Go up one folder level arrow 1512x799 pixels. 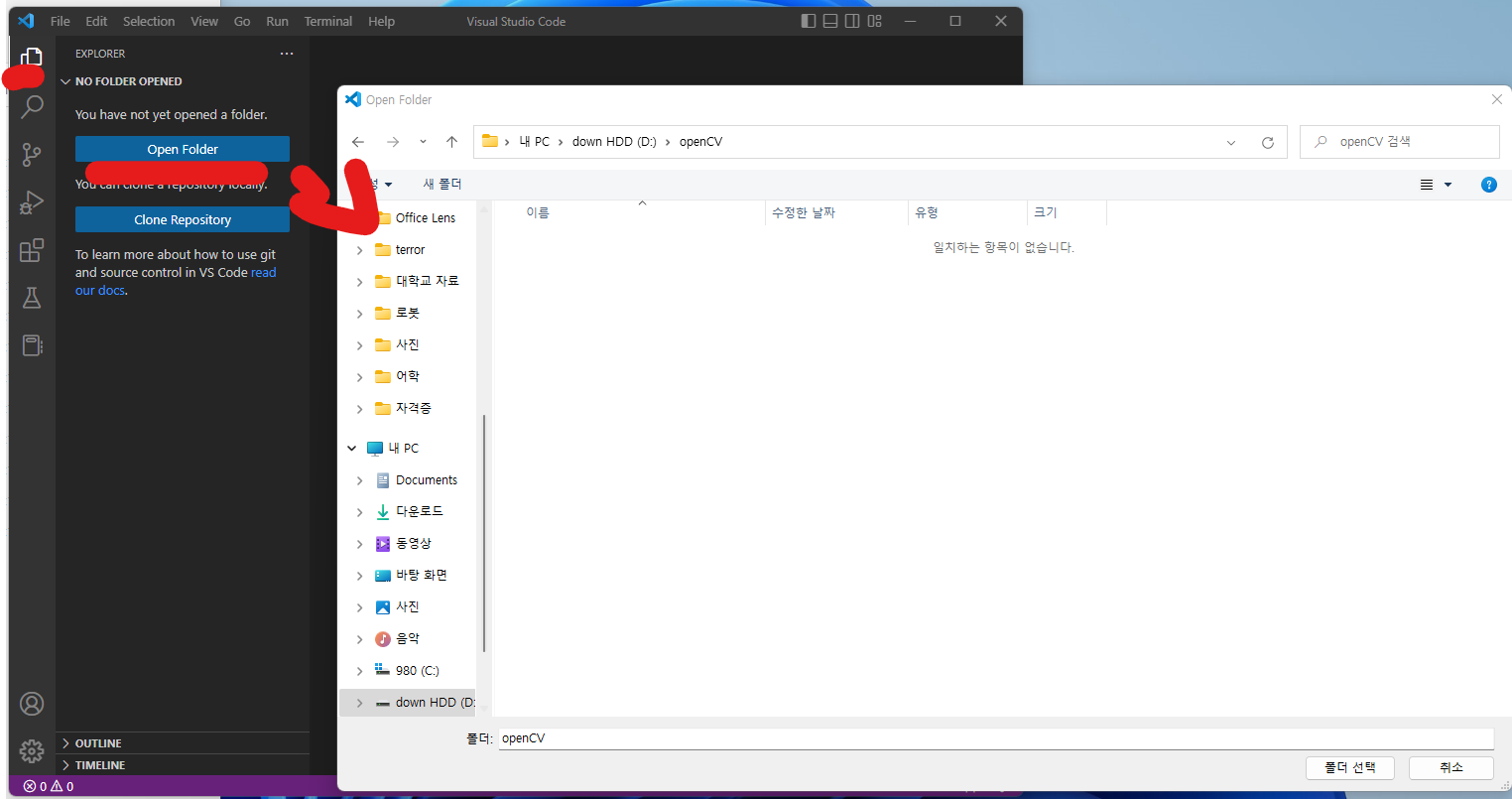451,142
